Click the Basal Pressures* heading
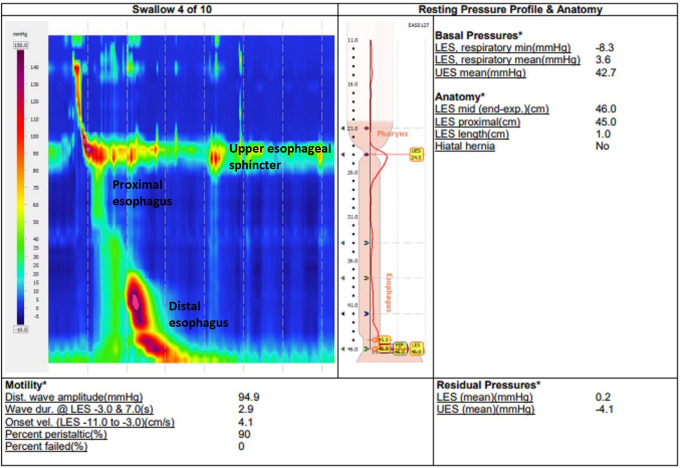This screenshot has width=681, height=468. [479, 35]
